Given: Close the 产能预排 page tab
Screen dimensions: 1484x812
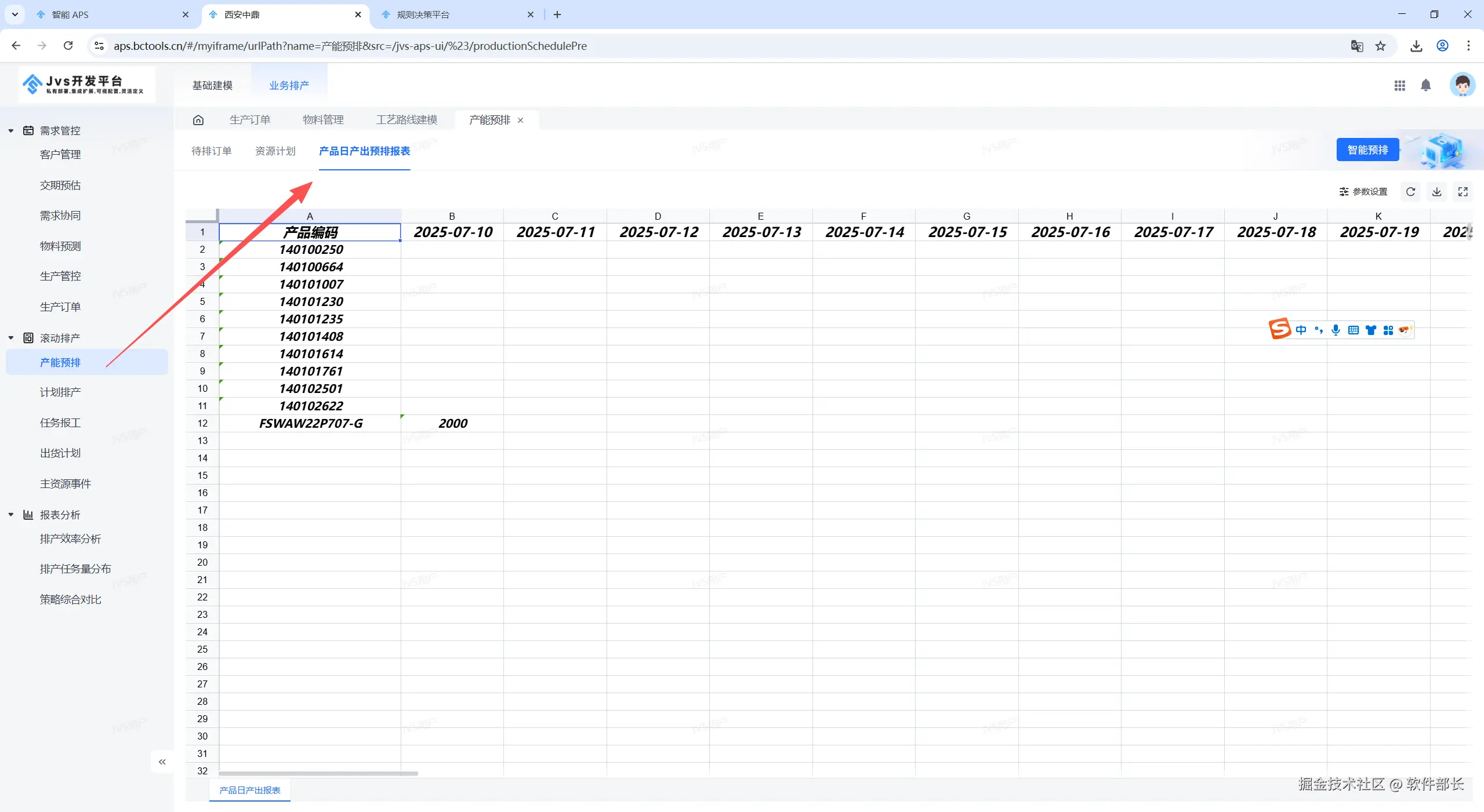Looking at the screenshot, I should pos(520,121).
